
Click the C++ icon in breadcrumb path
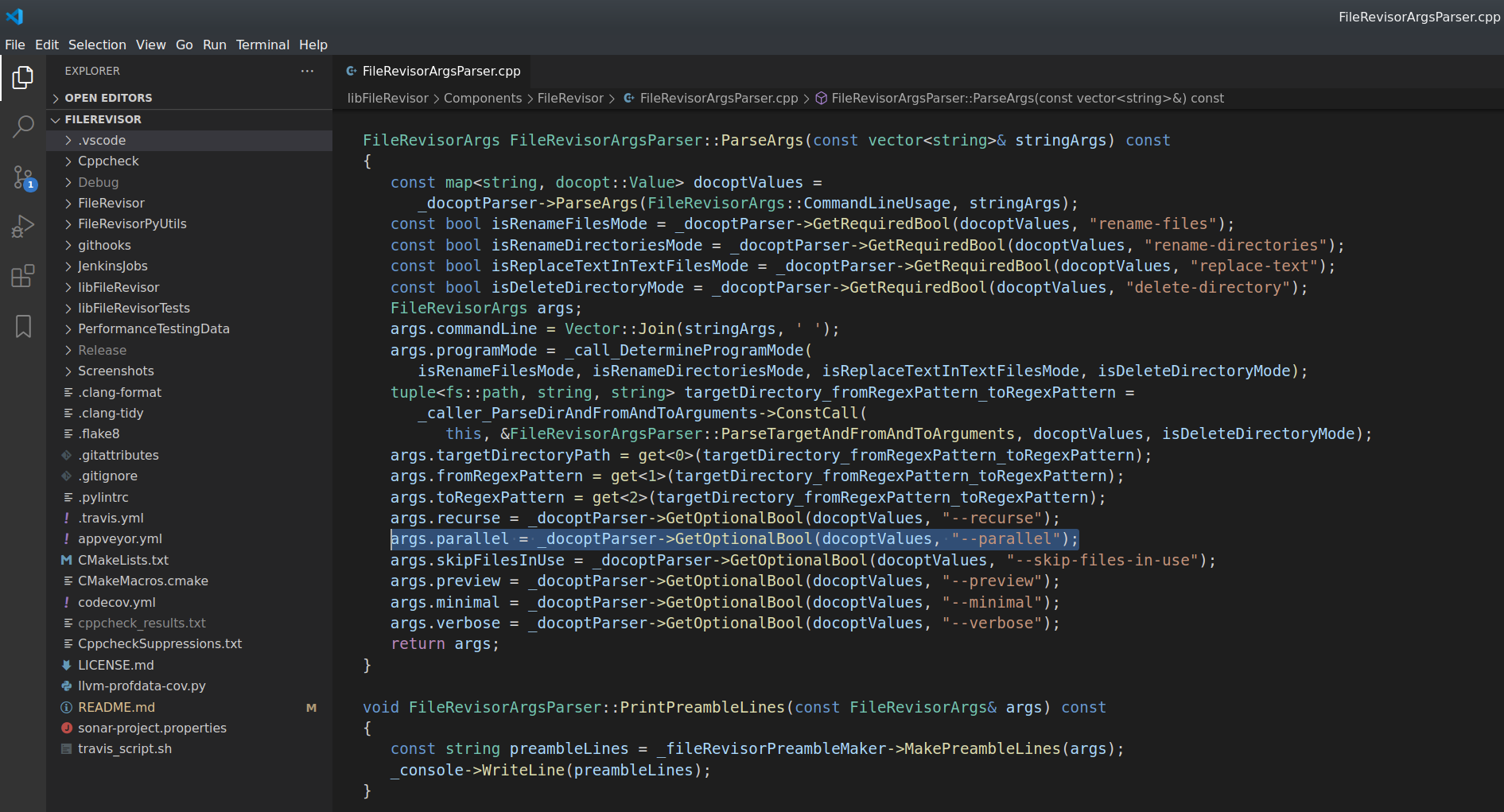628,98
